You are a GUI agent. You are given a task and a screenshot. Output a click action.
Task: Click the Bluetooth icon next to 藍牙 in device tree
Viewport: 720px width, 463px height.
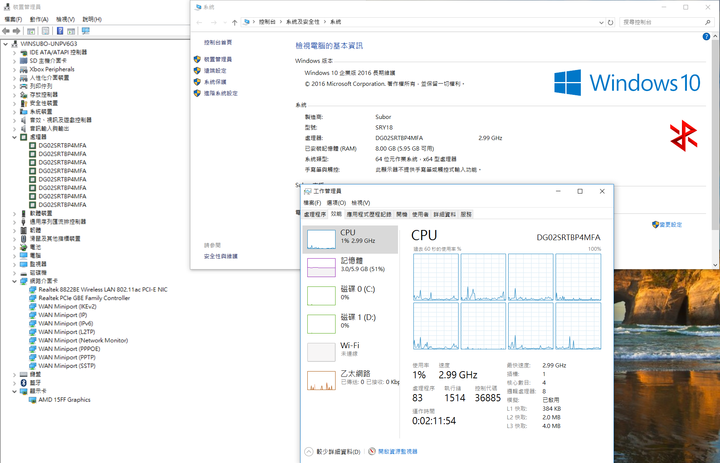24,383
